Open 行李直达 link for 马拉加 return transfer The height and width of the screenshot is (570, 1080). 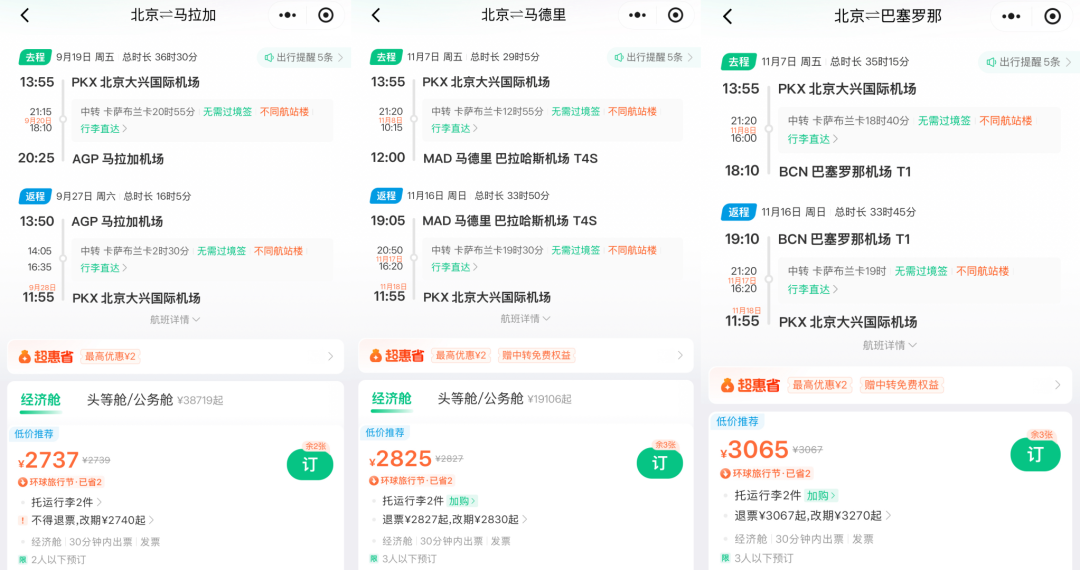[x=103, y=268]
